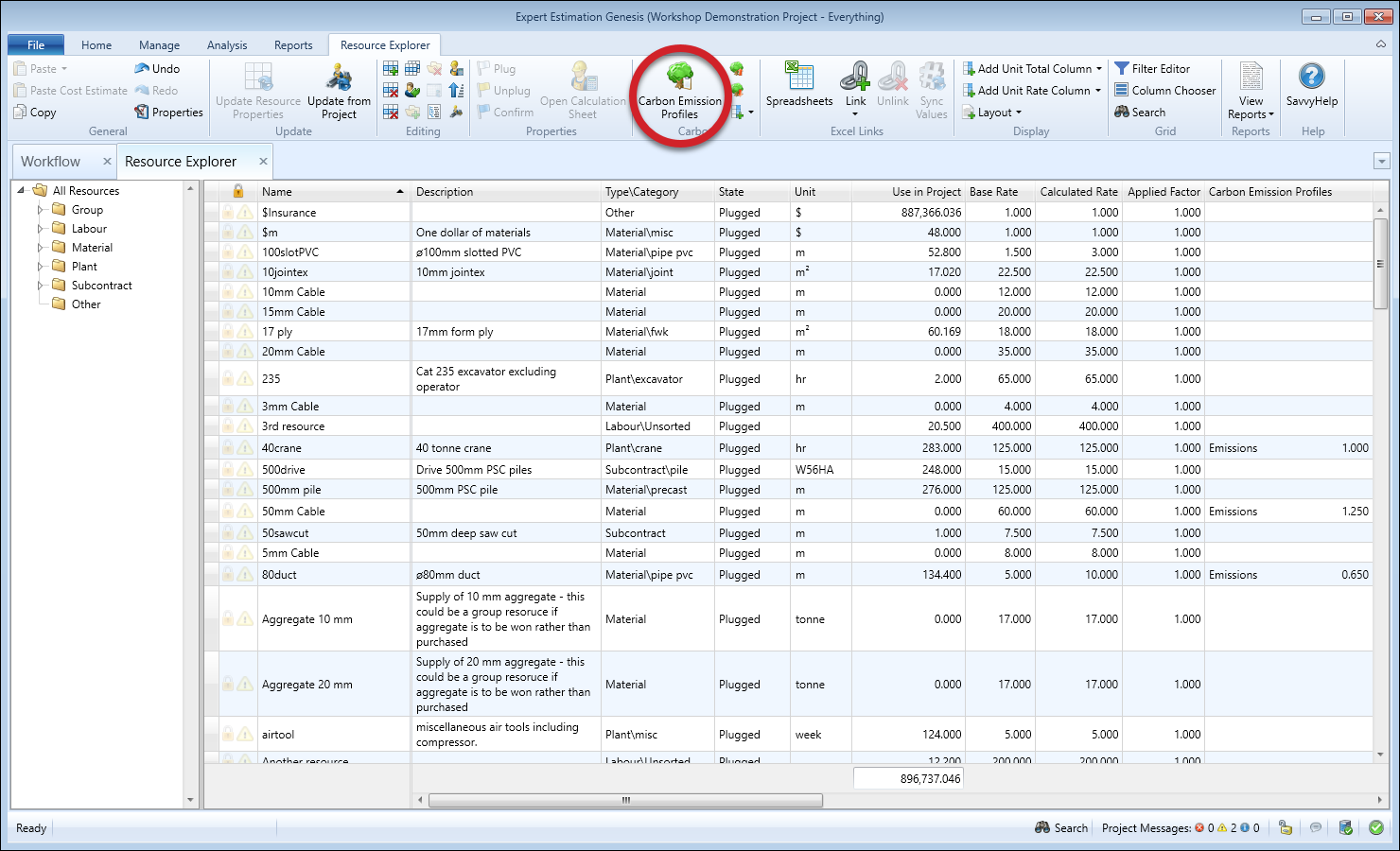Expand the Labour tree folder

point(41,229)
